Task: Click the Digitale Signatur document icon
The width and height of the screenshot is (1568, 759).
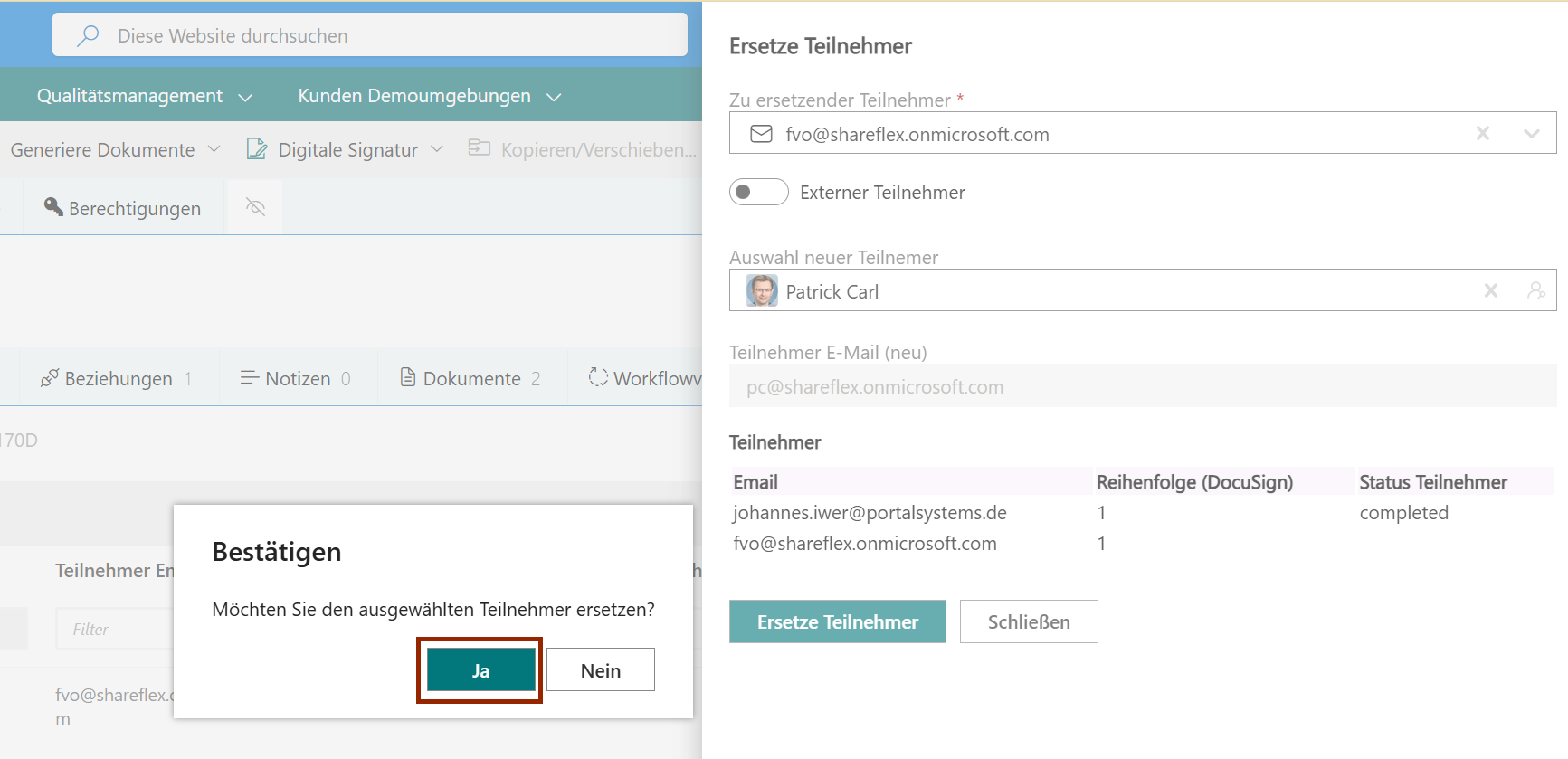Action: 257,149
